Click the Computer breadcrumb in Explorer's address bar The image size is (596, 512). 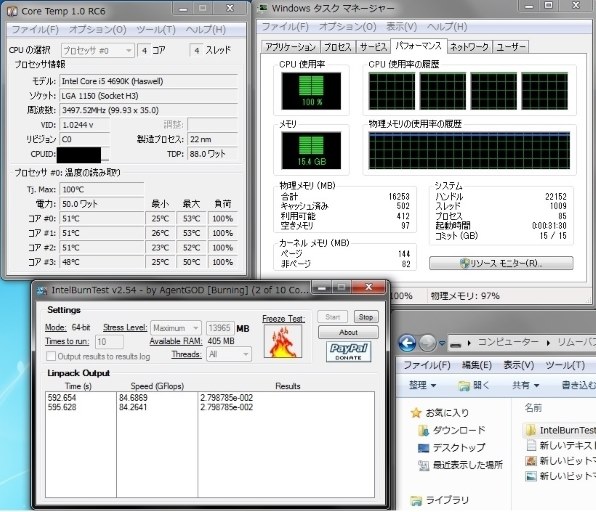pos(508,342)
